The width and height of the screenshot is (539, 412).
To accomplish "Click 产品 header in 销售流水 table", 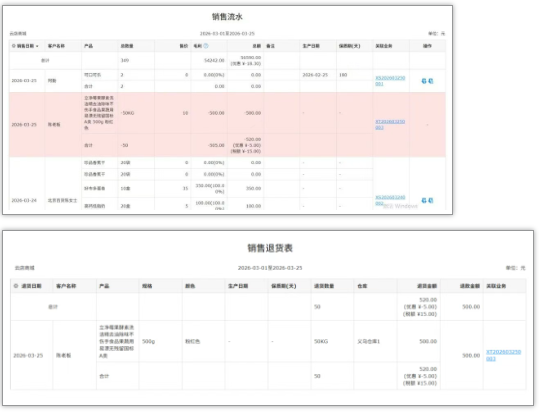I will click(x=88, y=46).
